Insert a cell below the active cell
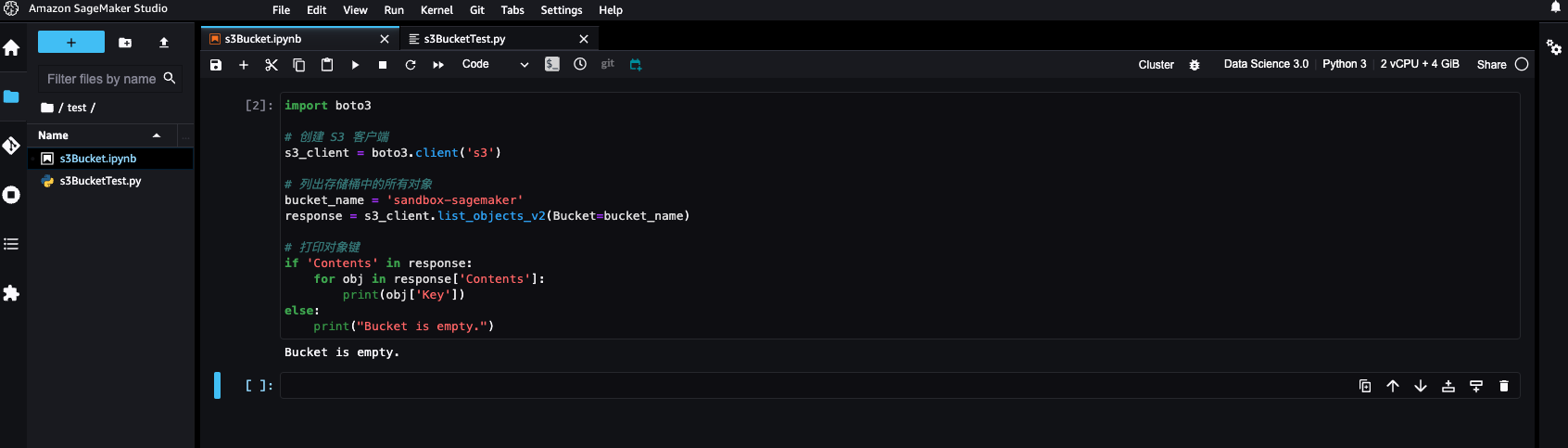 pos(1476,386)
